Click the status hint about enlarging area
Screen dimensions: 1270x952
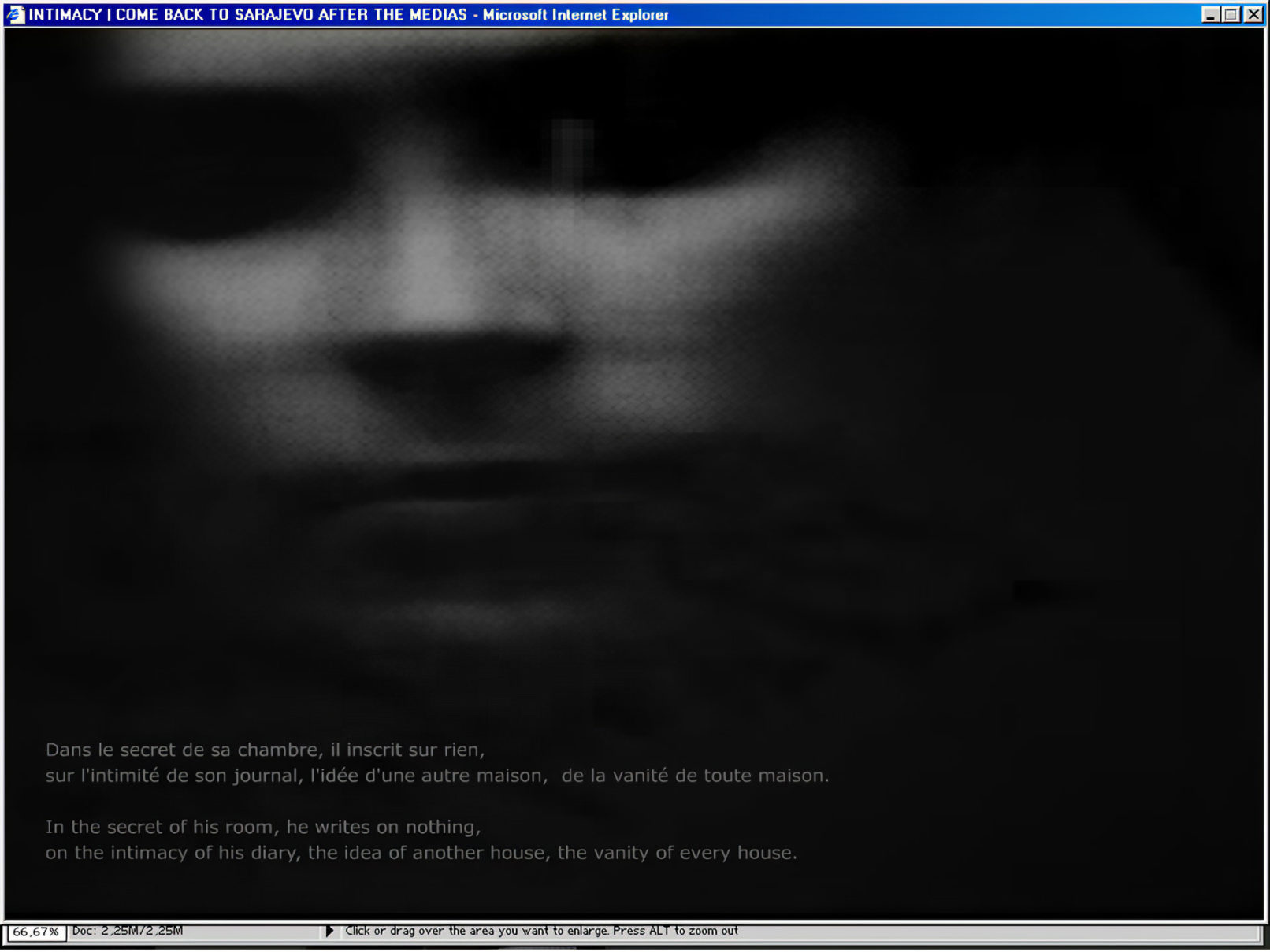pyautogui.click(x=541, y=931)
